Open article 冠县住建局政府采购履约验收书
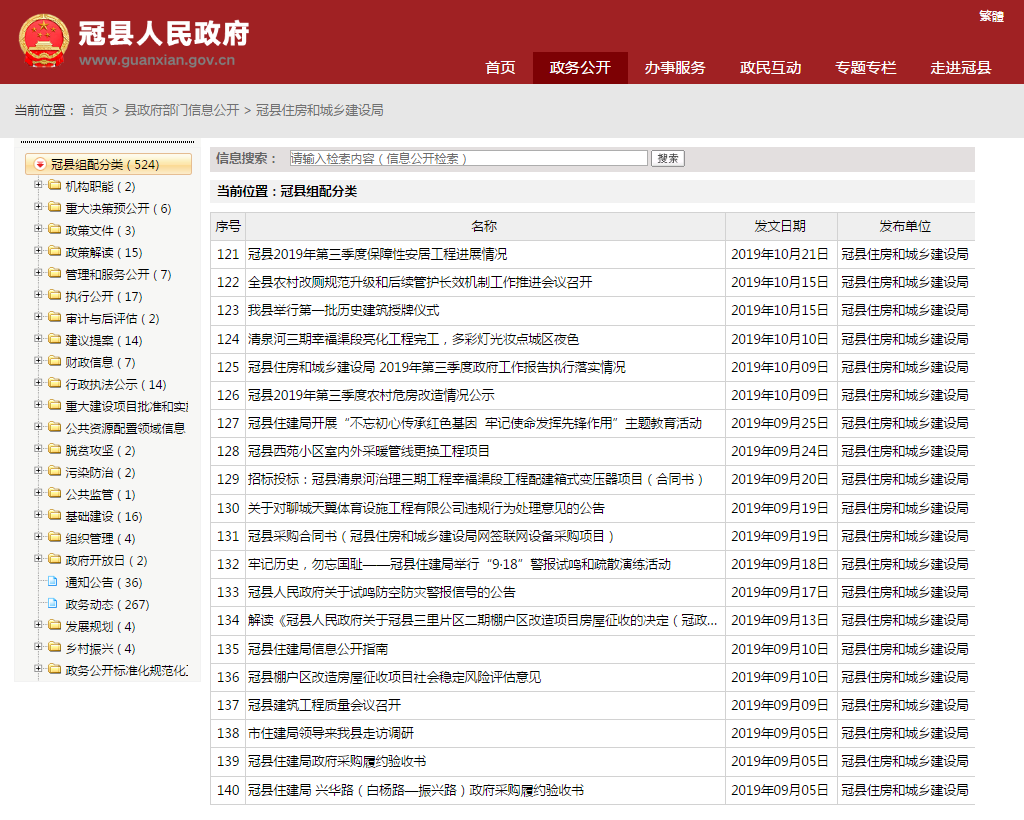The image size is (1024, 820). pos(337,761)
